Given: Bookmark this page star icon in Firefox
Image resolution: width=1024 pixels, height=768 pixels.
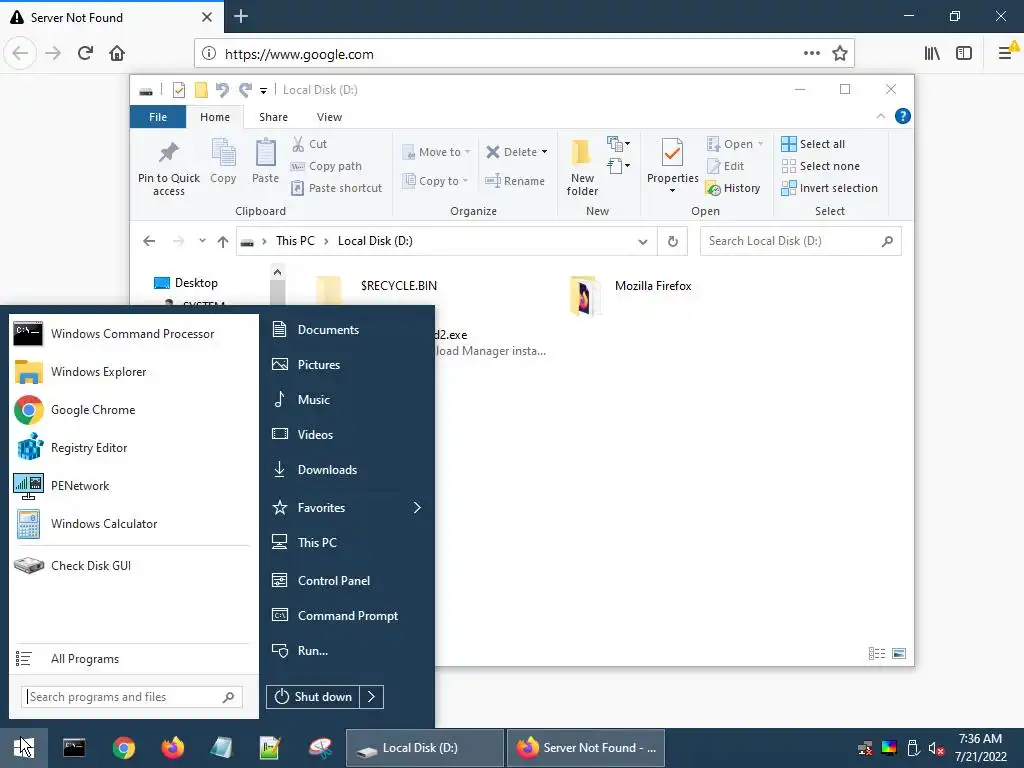Looking at the screenshot, I should tap(840, 54).
